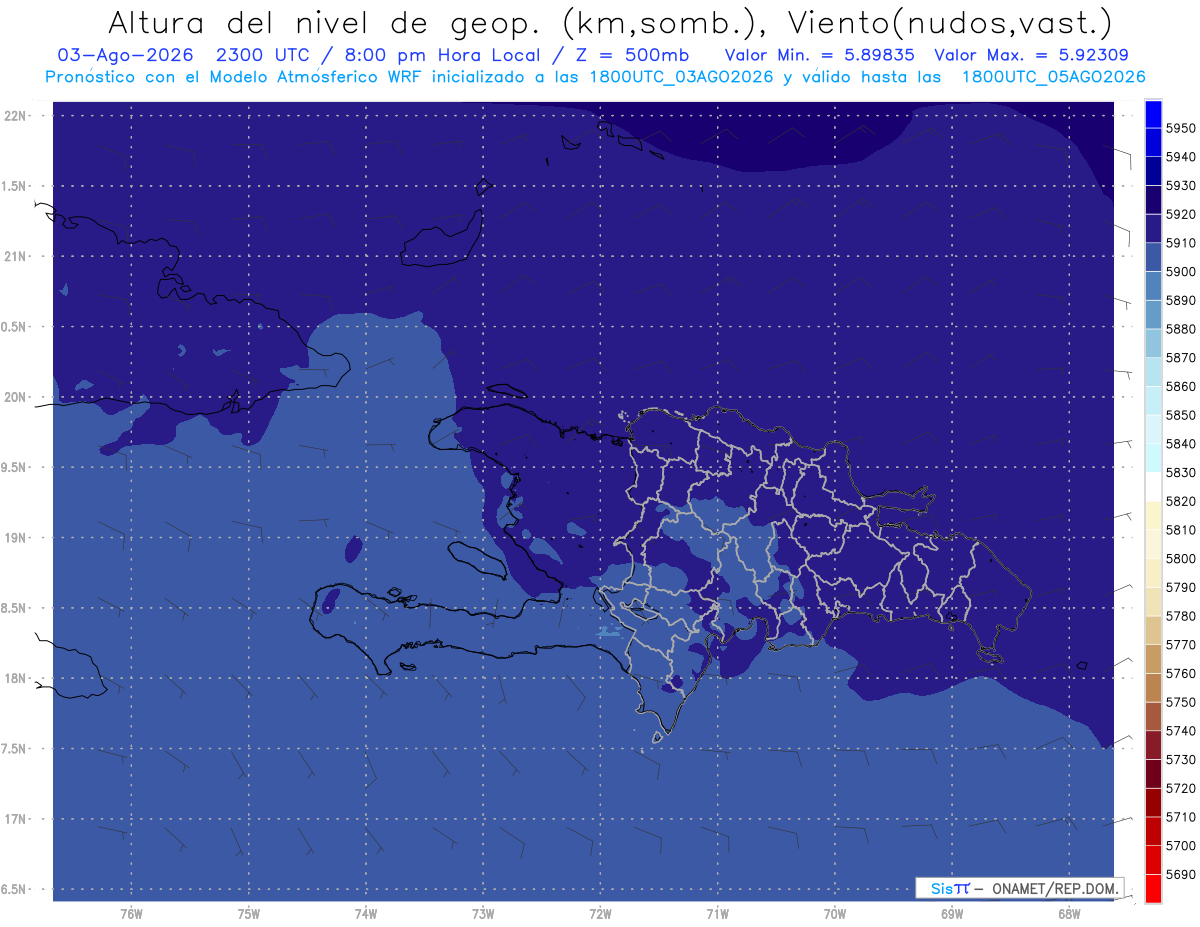Click the colorbar value 5920
The width and height of the screenshot is (1200, 927).
tap(1181, 214)
